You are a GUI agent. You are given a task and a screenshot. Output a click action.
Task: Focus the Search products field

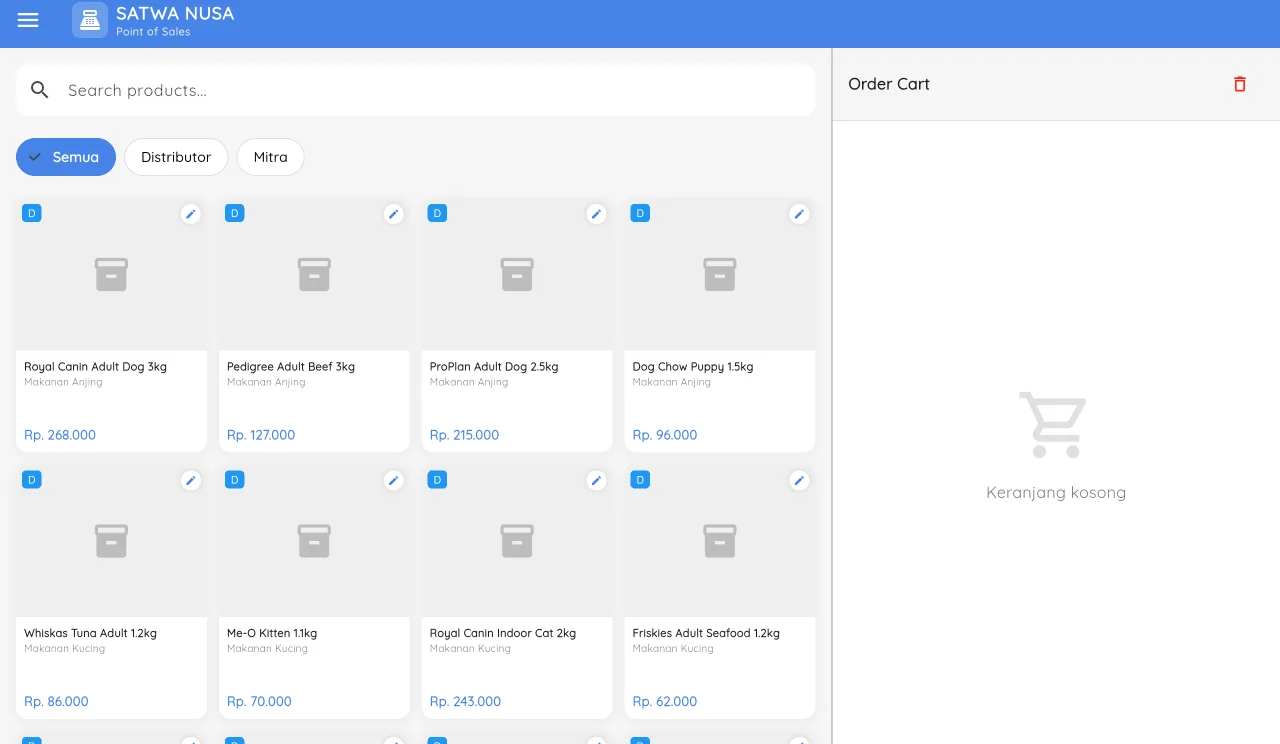click(x=416, y=90)
